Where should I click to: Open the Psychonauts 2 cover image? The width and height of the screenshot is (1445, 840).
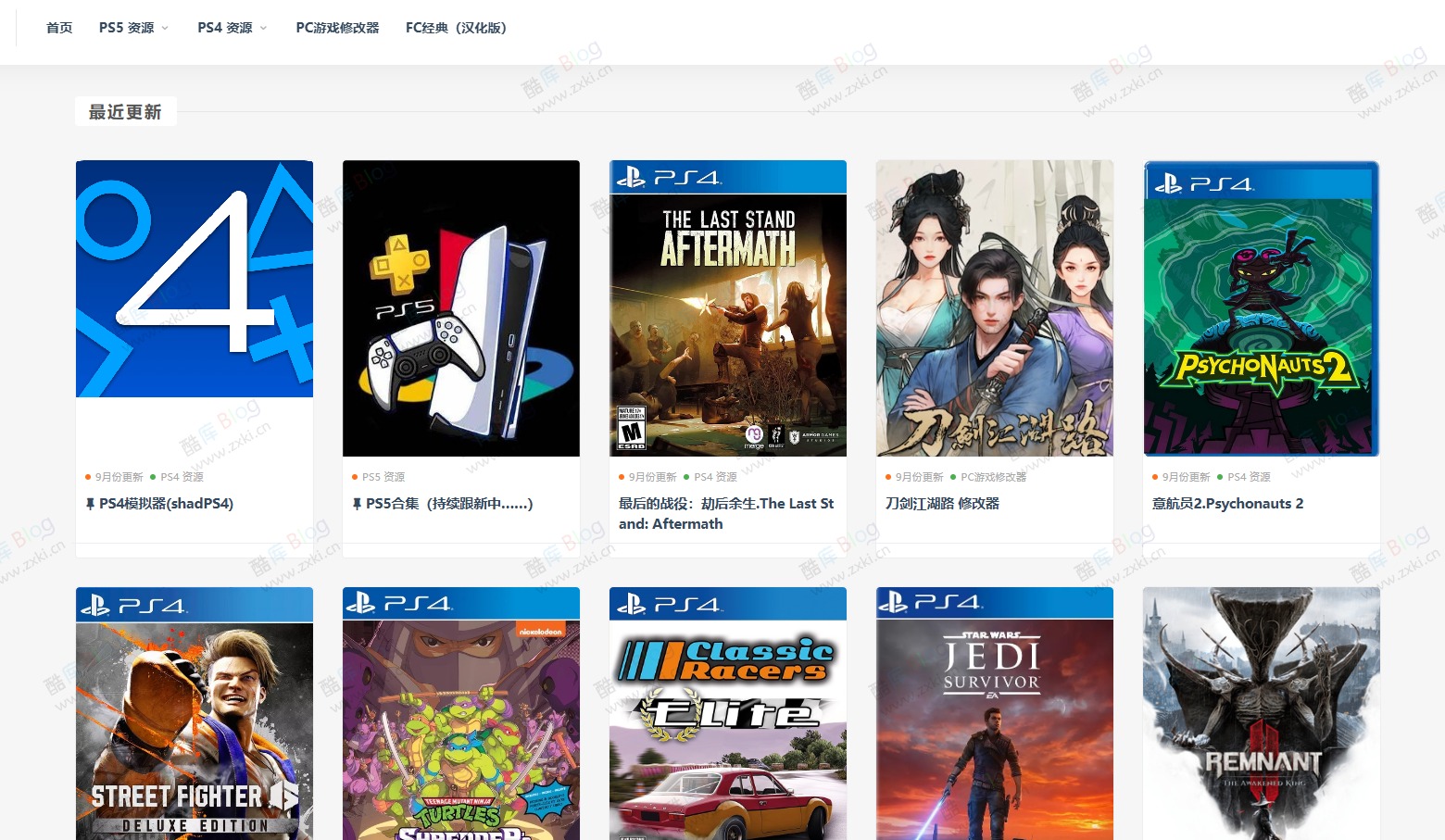[1262, 308]
